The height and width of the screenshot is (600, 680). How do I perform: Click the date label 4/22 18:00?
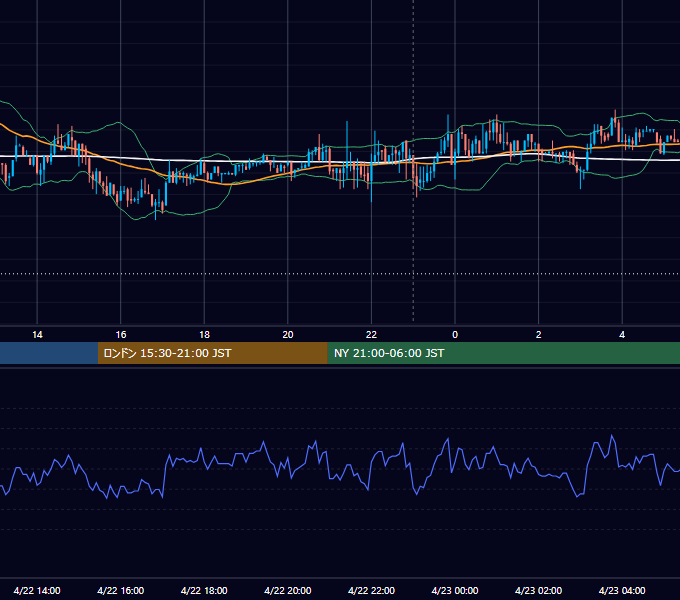pos(204,590)
